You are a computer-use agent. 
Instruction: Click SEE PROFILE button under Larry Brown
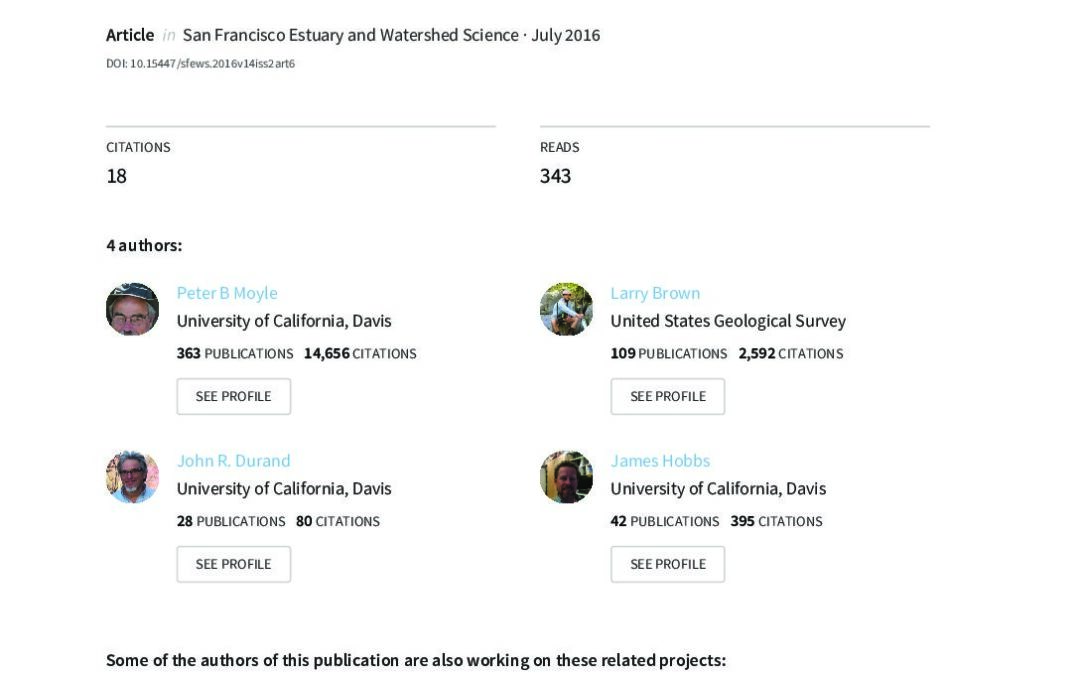pos(667,396)
